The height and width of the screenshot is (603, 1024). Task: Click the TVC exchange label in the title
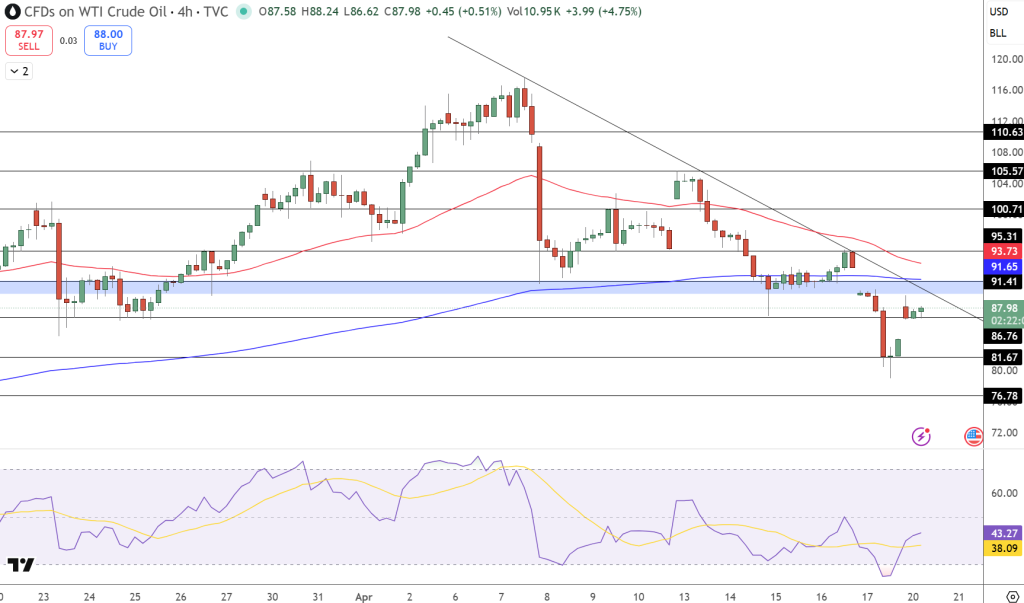point(215,11)
